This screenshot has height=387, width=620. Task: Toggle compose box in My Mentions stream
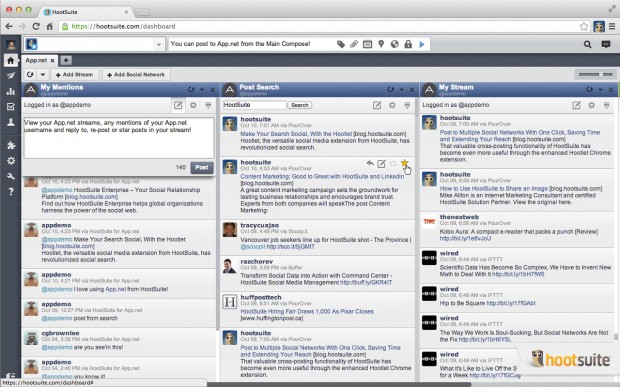pyautogui.click(x=178, y=105)
